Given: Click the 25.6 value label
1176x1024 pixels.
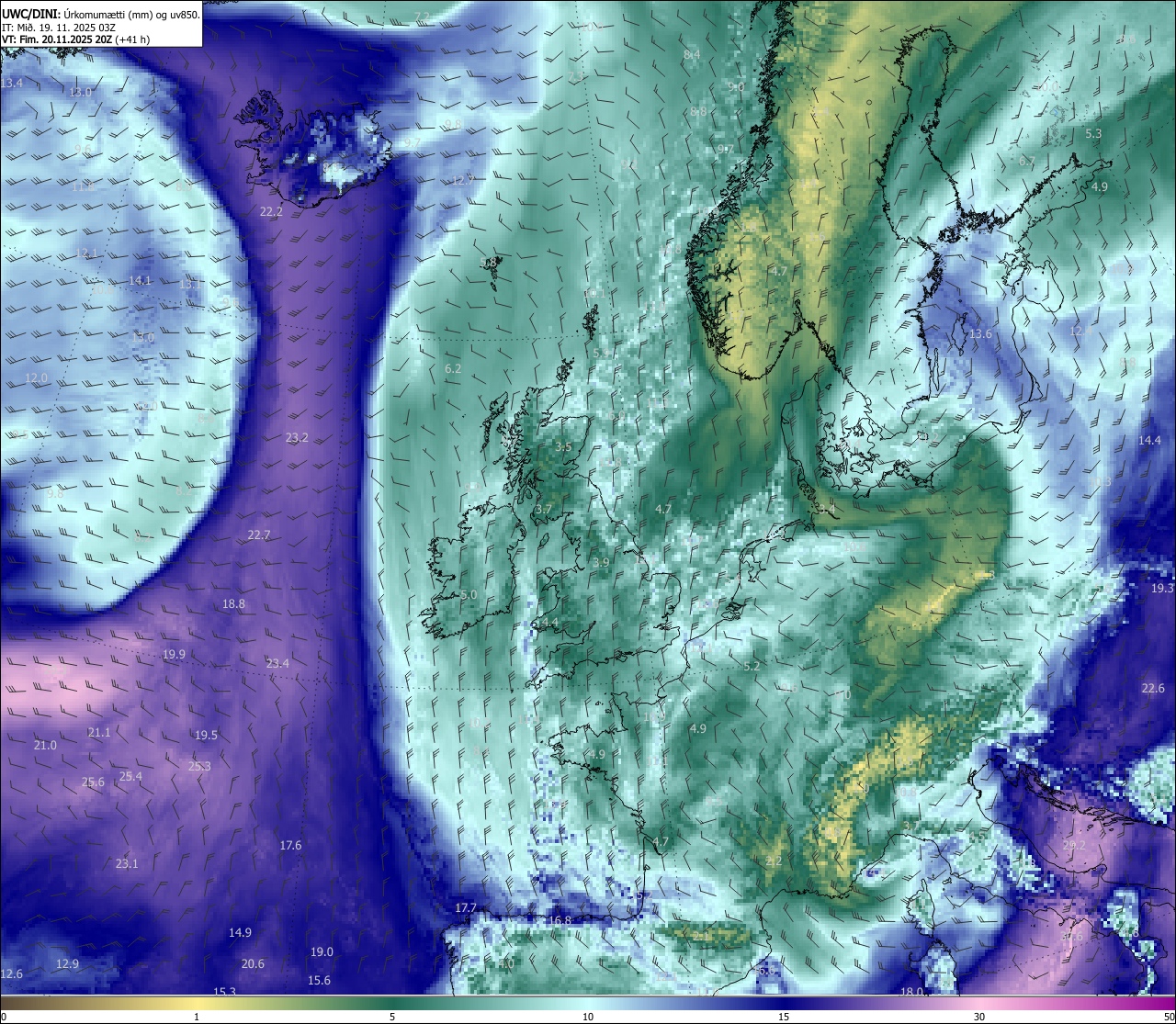Looking at the screenshot, I should 93,782.
